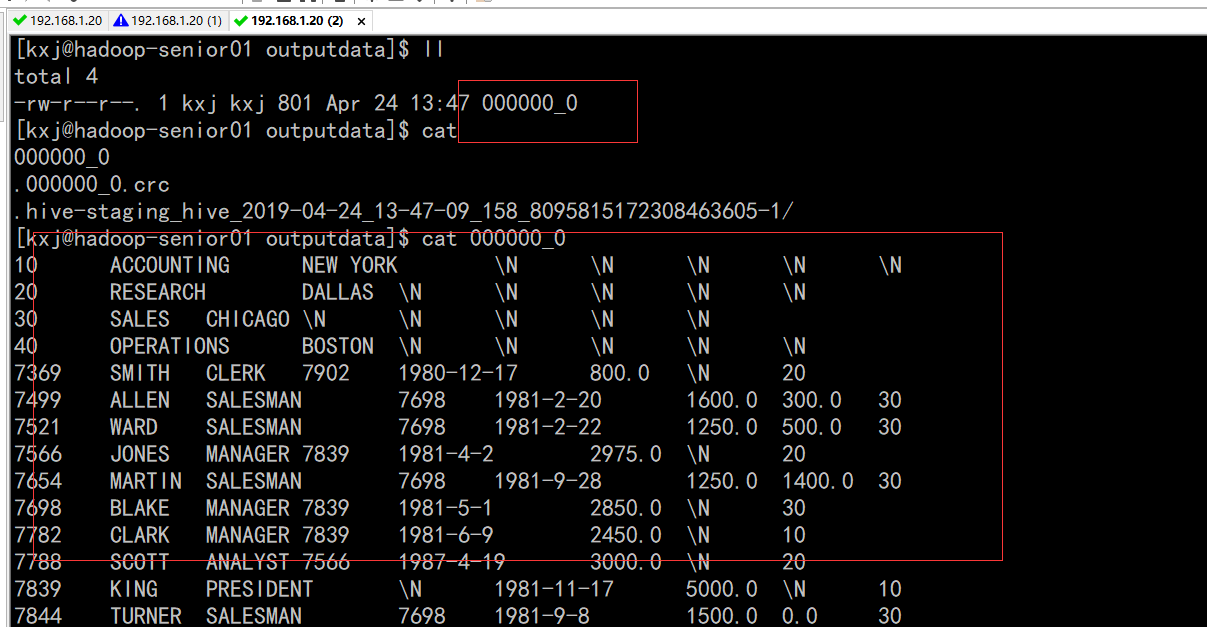
Task: Click 'ACCOUNTING' department name
Action: [x=170, y=265]
